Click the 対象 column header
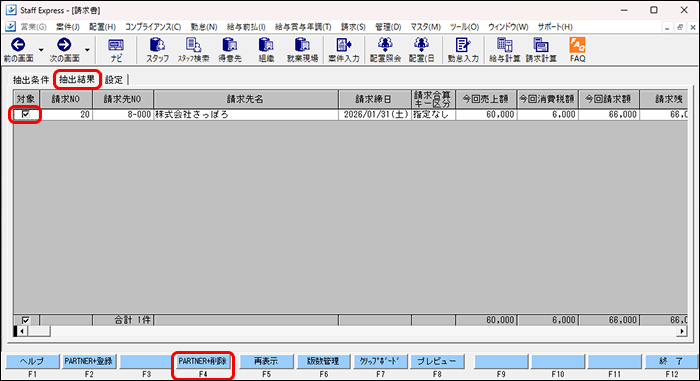 26,99
